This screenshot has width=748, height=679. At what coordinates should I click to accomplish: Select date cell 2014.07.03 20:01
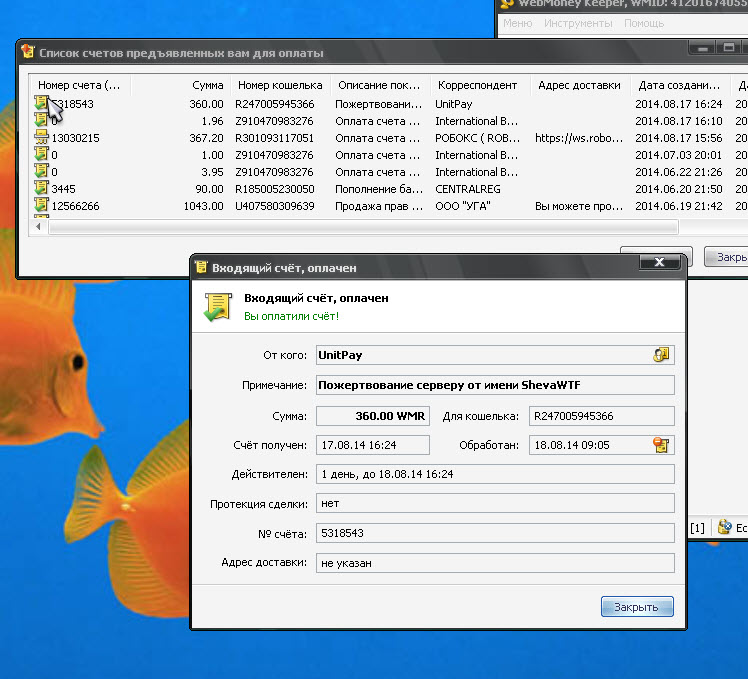(679, 155)
